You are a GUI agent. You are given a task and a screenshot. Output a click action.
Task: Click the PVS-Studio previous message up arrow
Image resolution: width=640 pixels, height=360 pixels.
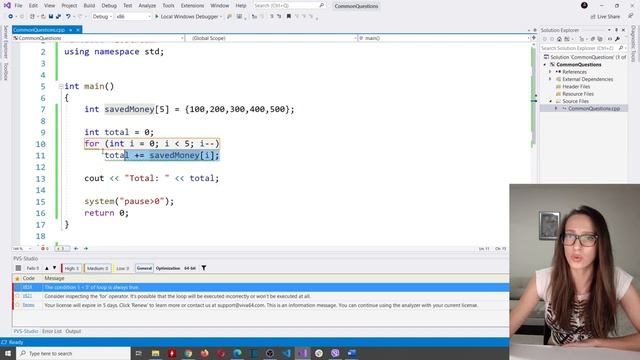pyautogui.click(x=47, y=268)
